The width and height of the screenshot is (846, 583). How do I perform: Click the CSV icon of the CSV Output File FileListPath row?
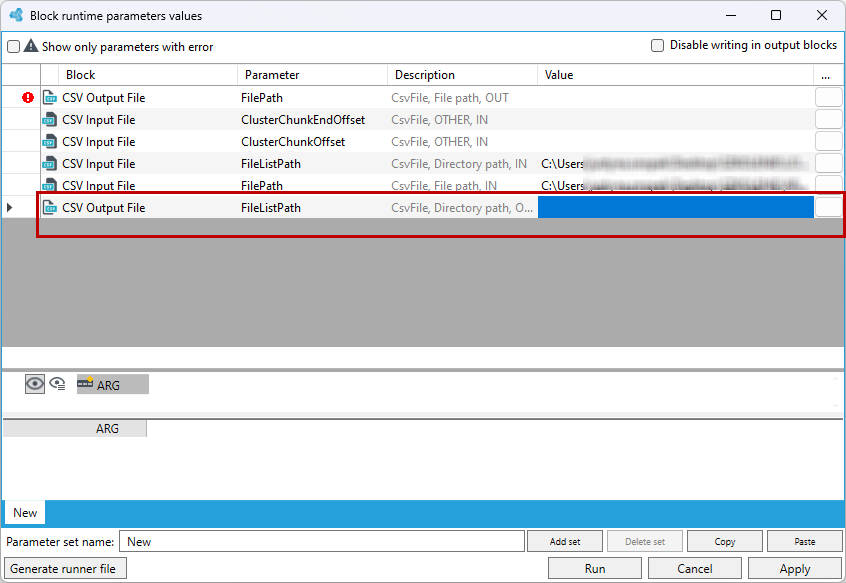[50, 208]
